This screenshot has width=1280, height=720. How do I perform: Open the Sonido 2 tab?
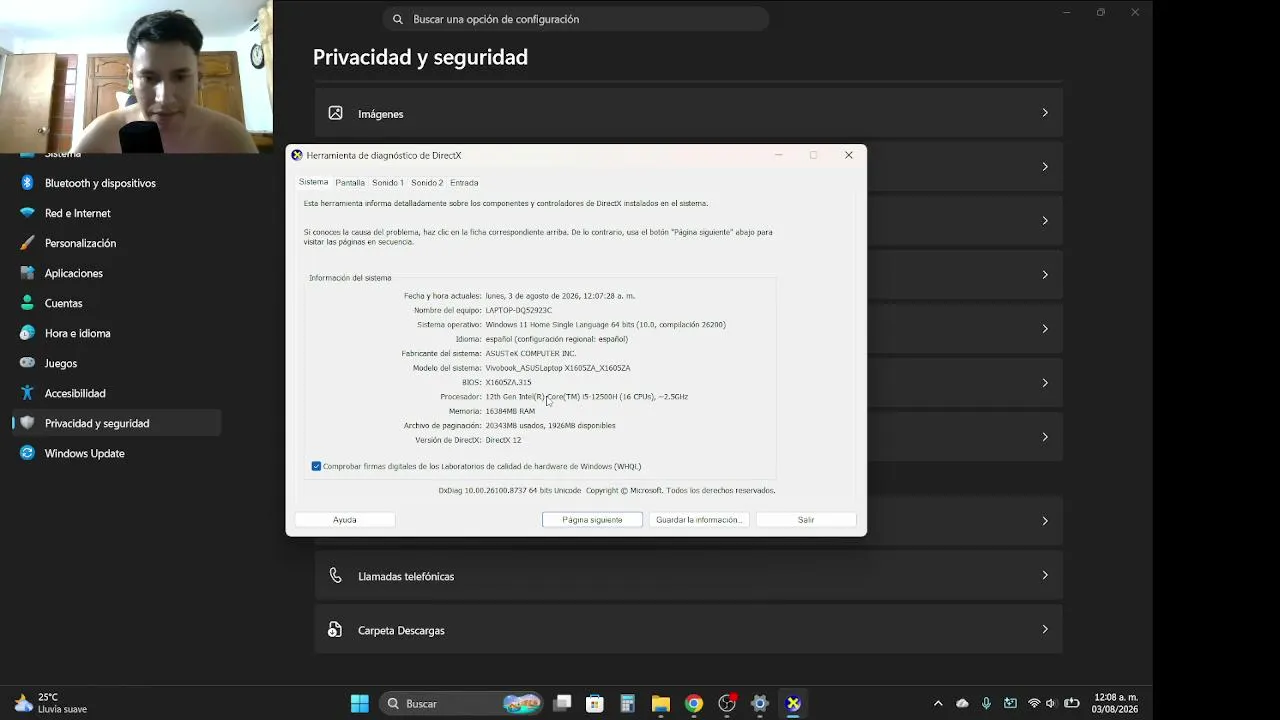coord(427,183)
